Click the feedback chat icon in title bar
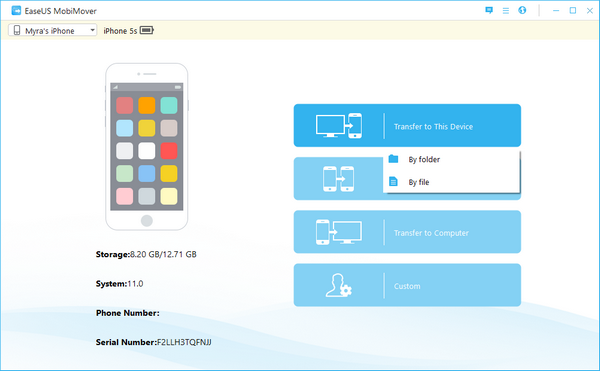 (489, 10)
